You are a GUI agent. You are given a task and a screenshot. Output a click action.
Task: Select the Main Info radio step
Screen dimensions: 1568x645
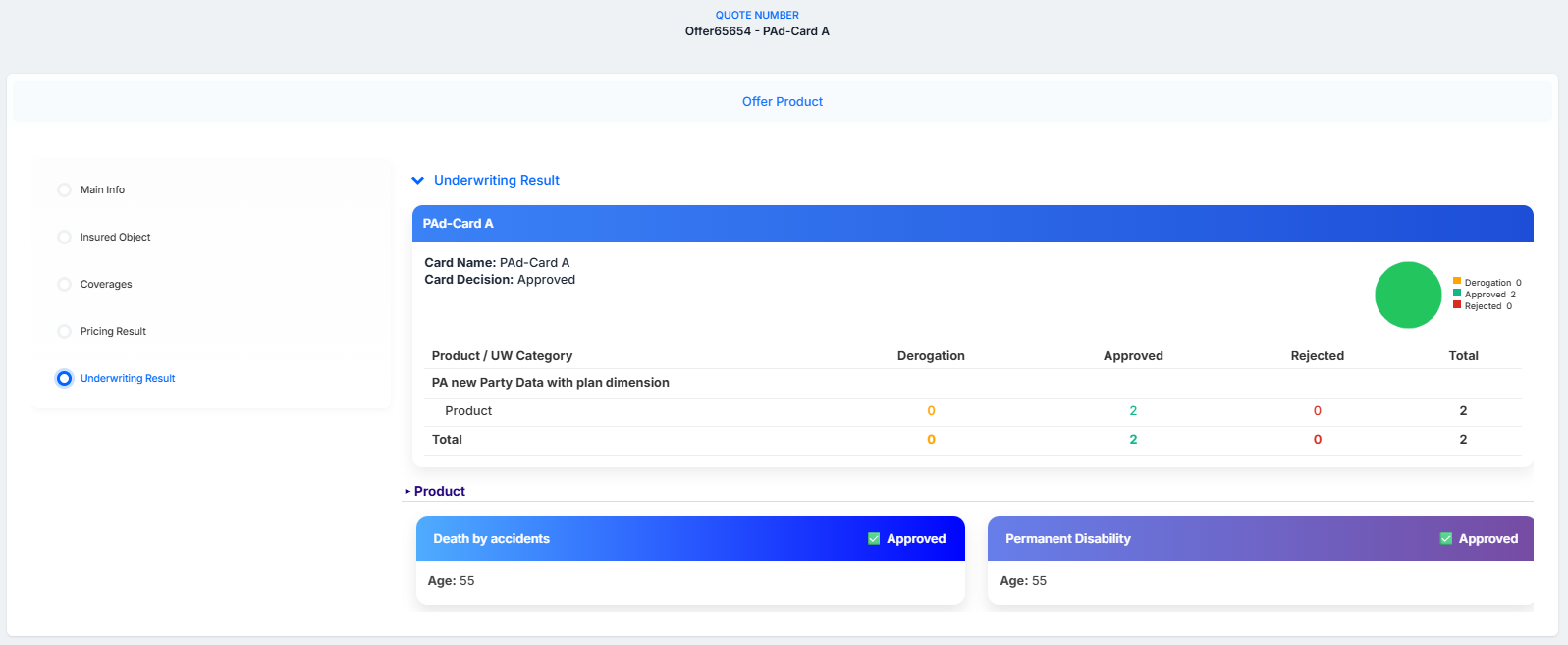click(x=64, y=189)
